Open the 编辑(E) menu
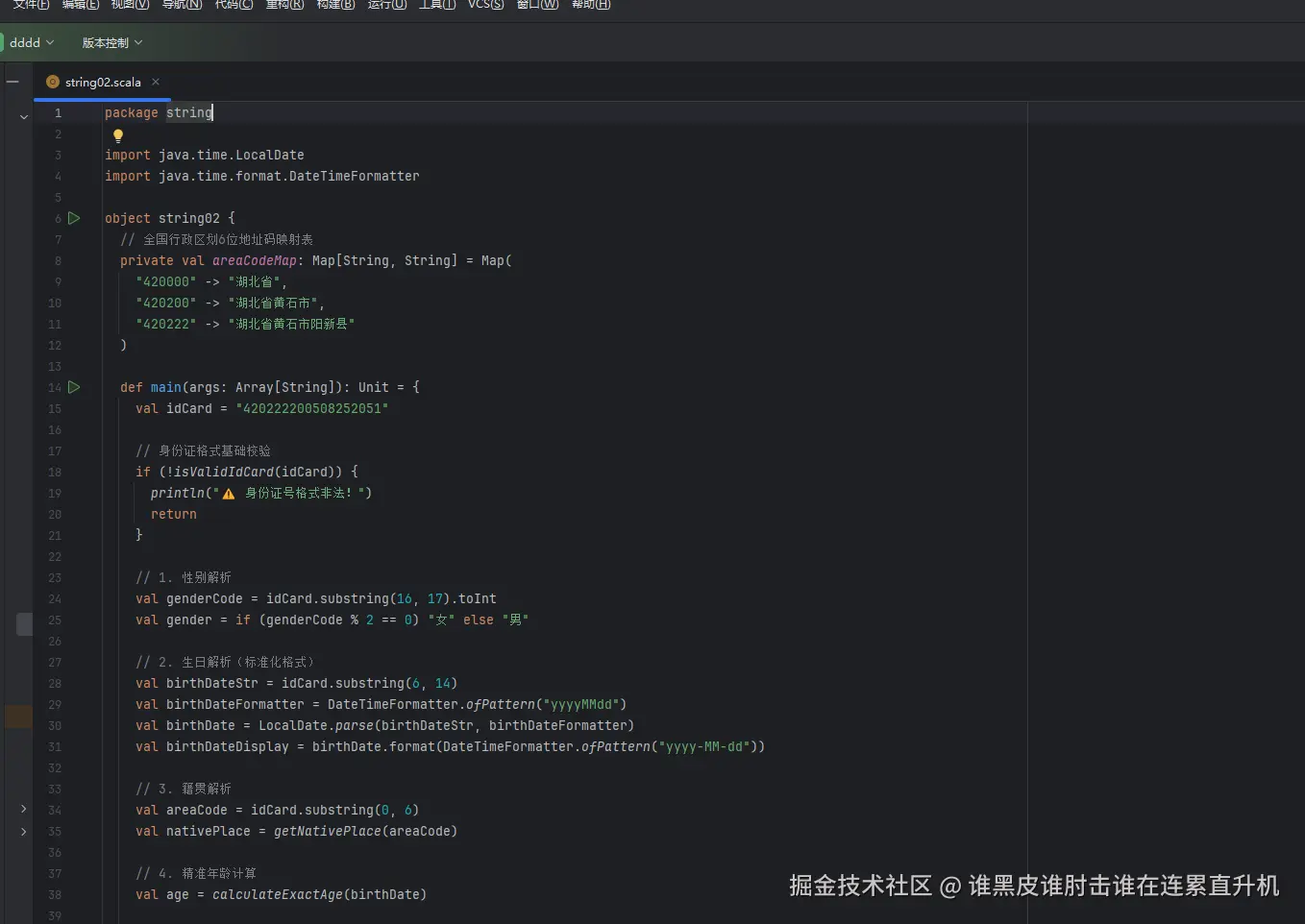Viewport: 1305px width, 924px height. pyautogui.click(x=81, y=5)
